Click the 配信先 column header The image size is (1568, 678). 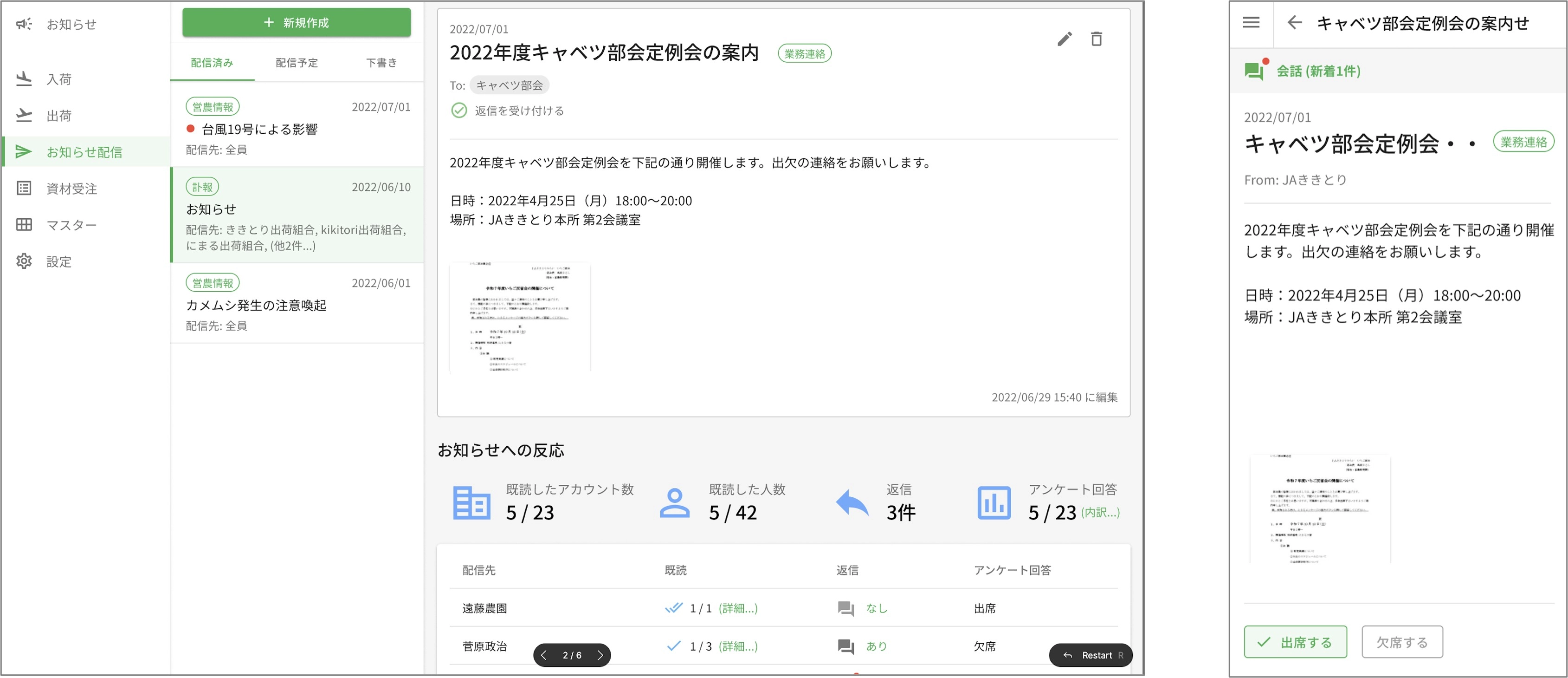coord(479,570)
